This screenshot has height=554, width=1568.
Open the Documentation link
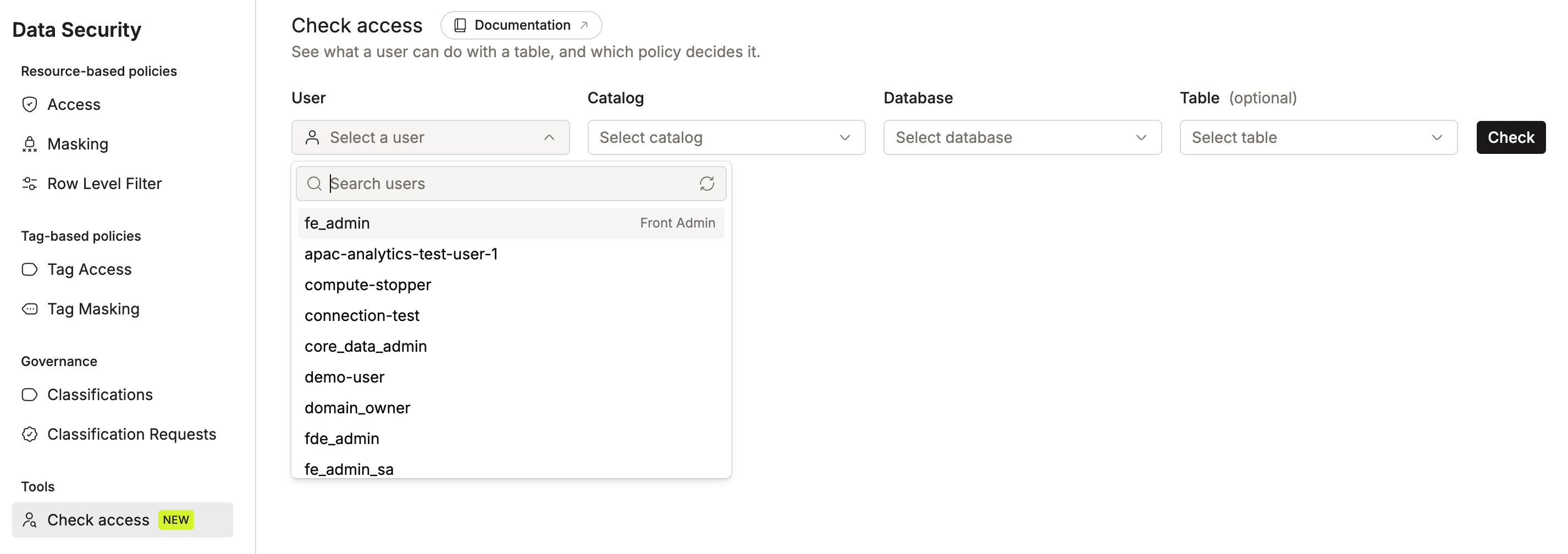click(x=521, y=25)
